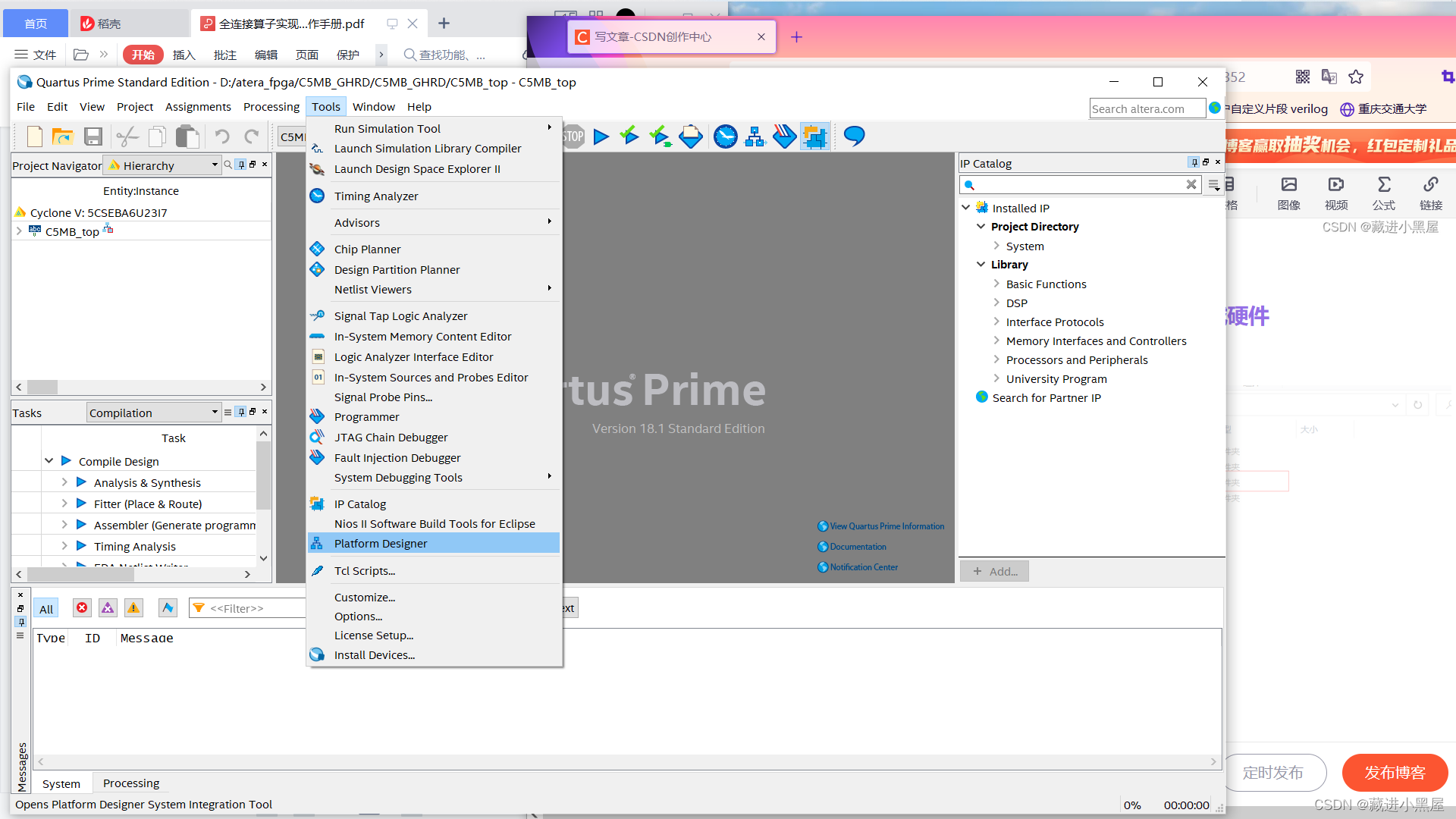Collapse the Library tree node
Image resolution: width=1456 pixels, height=819 pixels.
pos(981,264)
